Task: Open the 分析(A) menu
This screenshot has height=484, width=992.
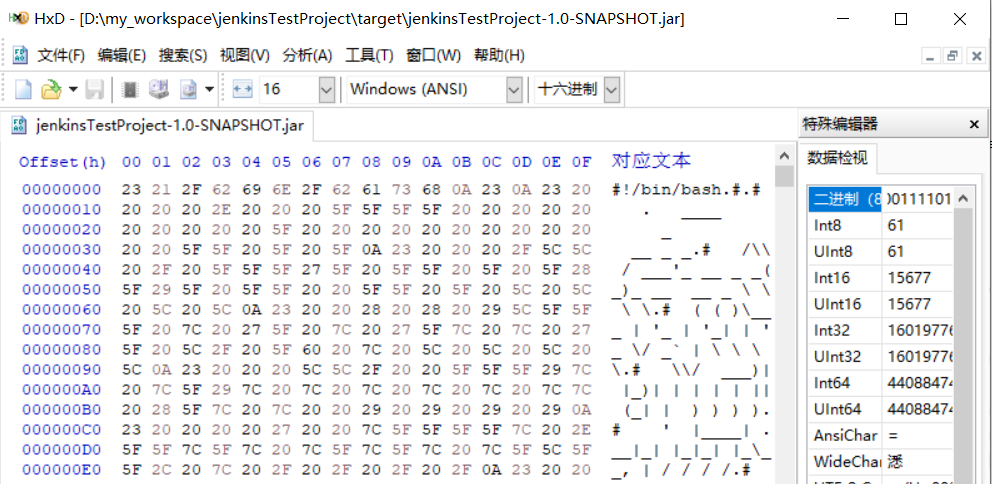Action: [x=307, y=55]
